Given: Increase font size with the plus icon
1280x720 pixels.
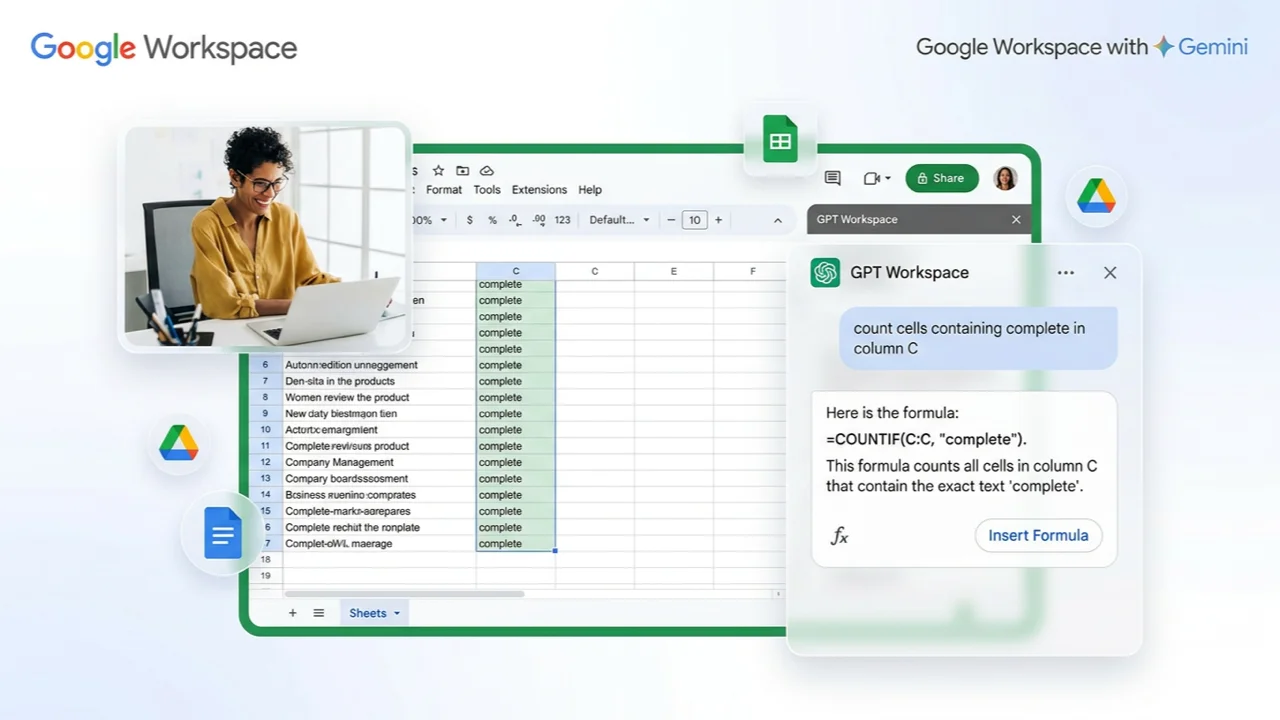Looking at the screenshot, I should pyautogui.click(x=718, y=220).
